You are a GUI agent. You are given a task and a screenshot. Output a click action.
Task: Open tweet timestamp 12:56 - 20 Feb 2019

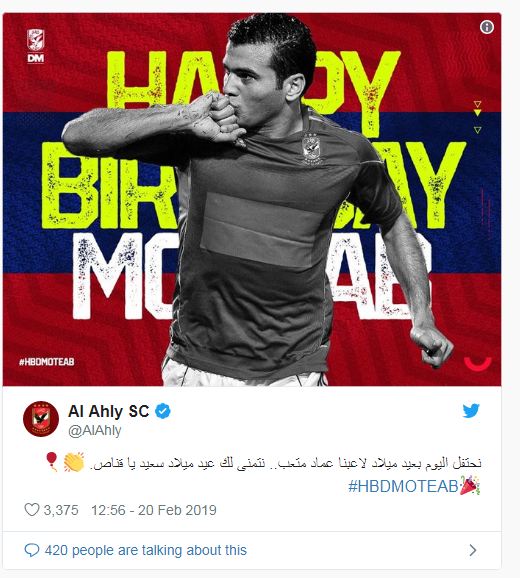[x=154, y=510]
